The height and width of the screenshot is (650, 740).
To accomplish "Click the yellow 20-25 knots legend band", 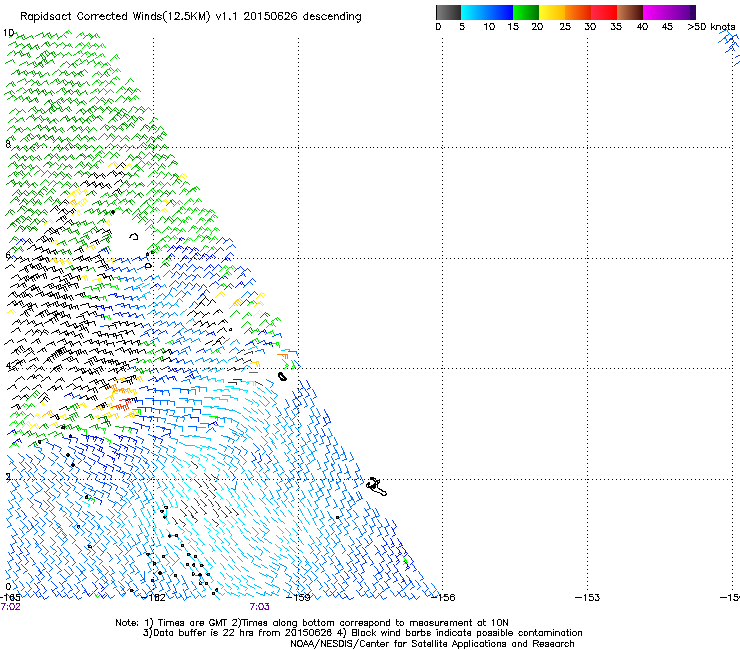I will click(552, 12).
